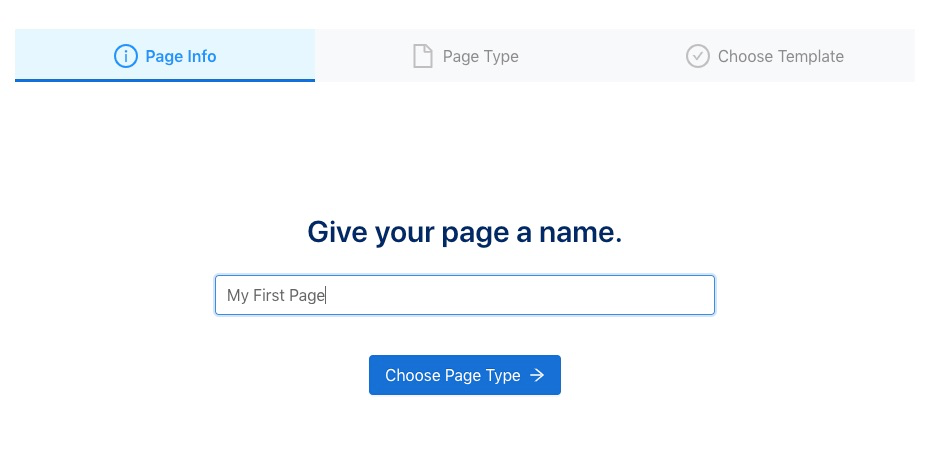Screen dimensions: 932x455
Task: Click the word "First" in the name field
Action: click(x=269, y=295)
